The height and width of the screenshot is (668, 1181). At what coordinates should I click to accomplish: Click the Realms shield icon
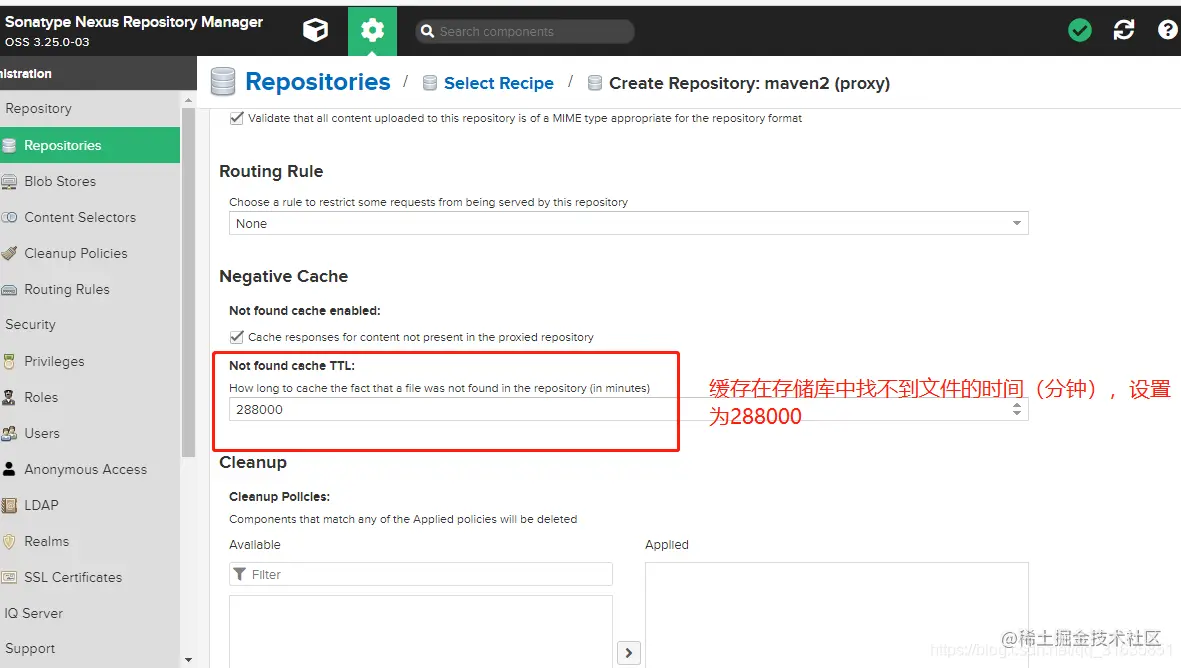(9, 541)
